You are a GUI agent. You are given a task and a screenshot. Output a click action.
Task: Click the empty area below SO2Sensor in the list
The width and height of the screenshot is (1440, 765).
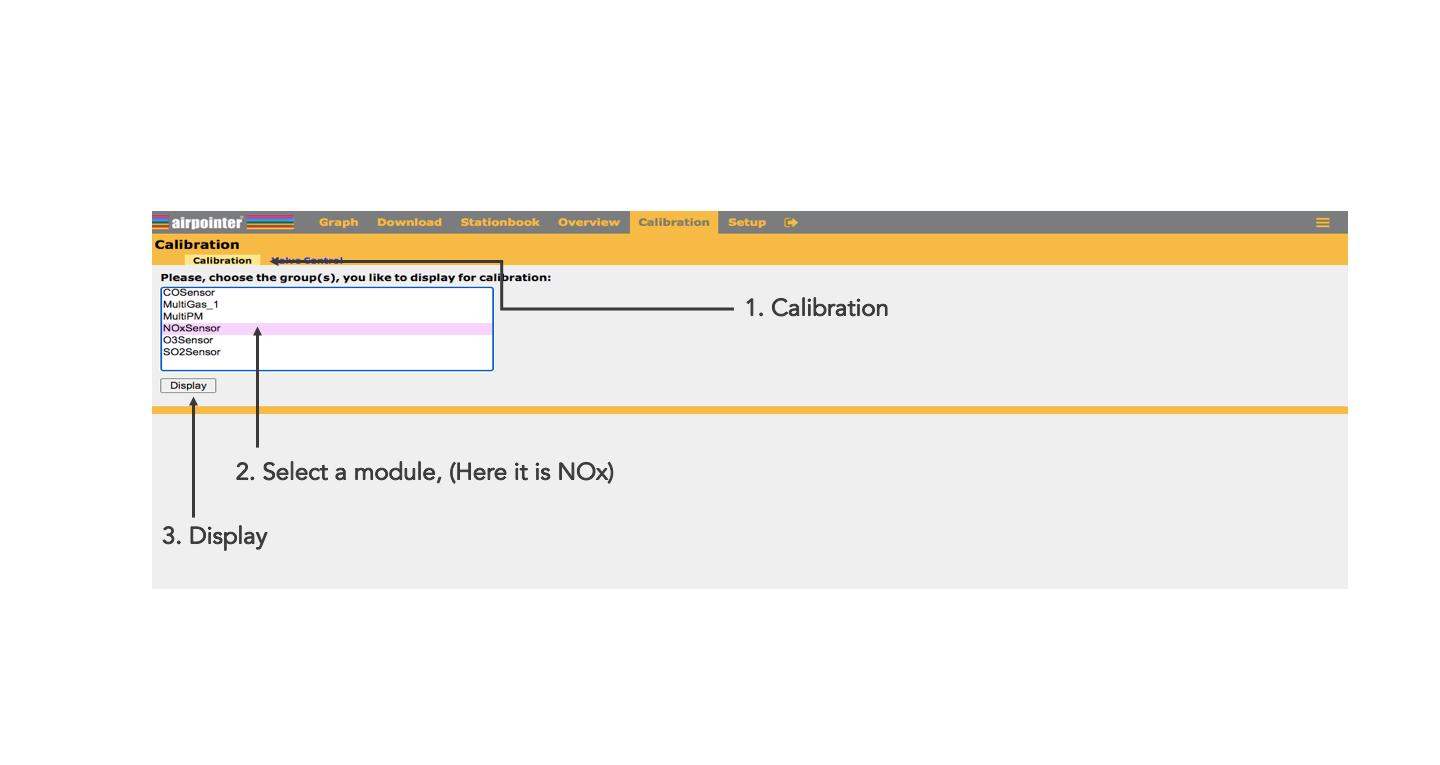click(x=326, y=364)
